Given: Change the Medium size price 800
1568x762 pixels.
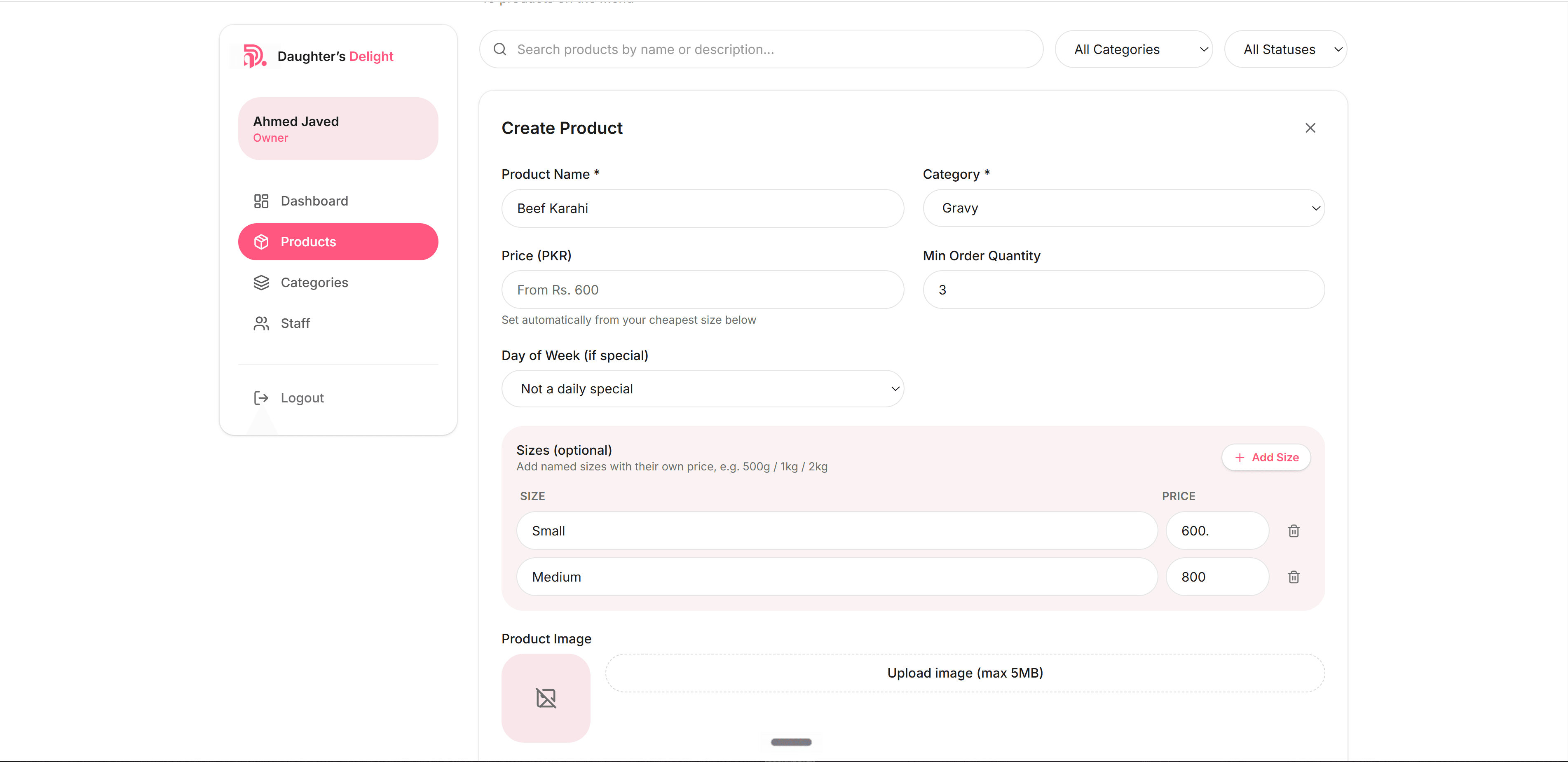Looking at the screenshot, I should [x=1217, y=577].
